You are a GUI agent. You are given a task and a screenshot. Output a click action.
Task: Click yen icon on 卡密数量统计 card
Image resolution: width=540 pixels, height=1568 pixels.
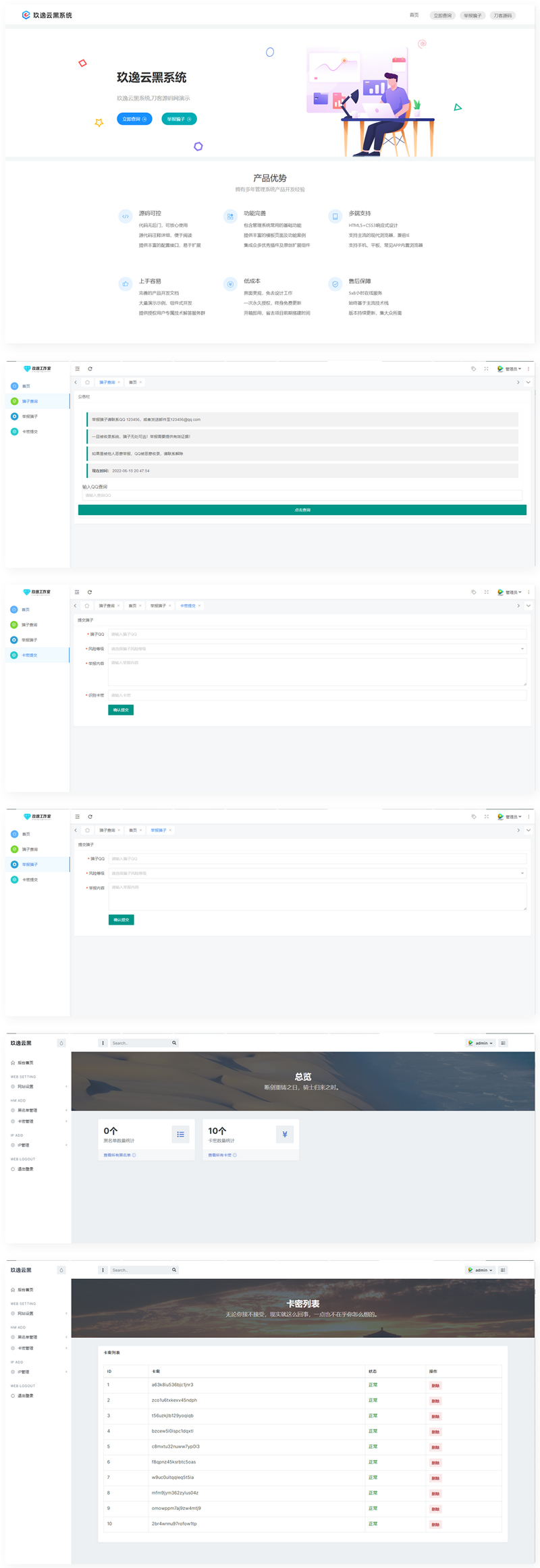click(285, 1135)
